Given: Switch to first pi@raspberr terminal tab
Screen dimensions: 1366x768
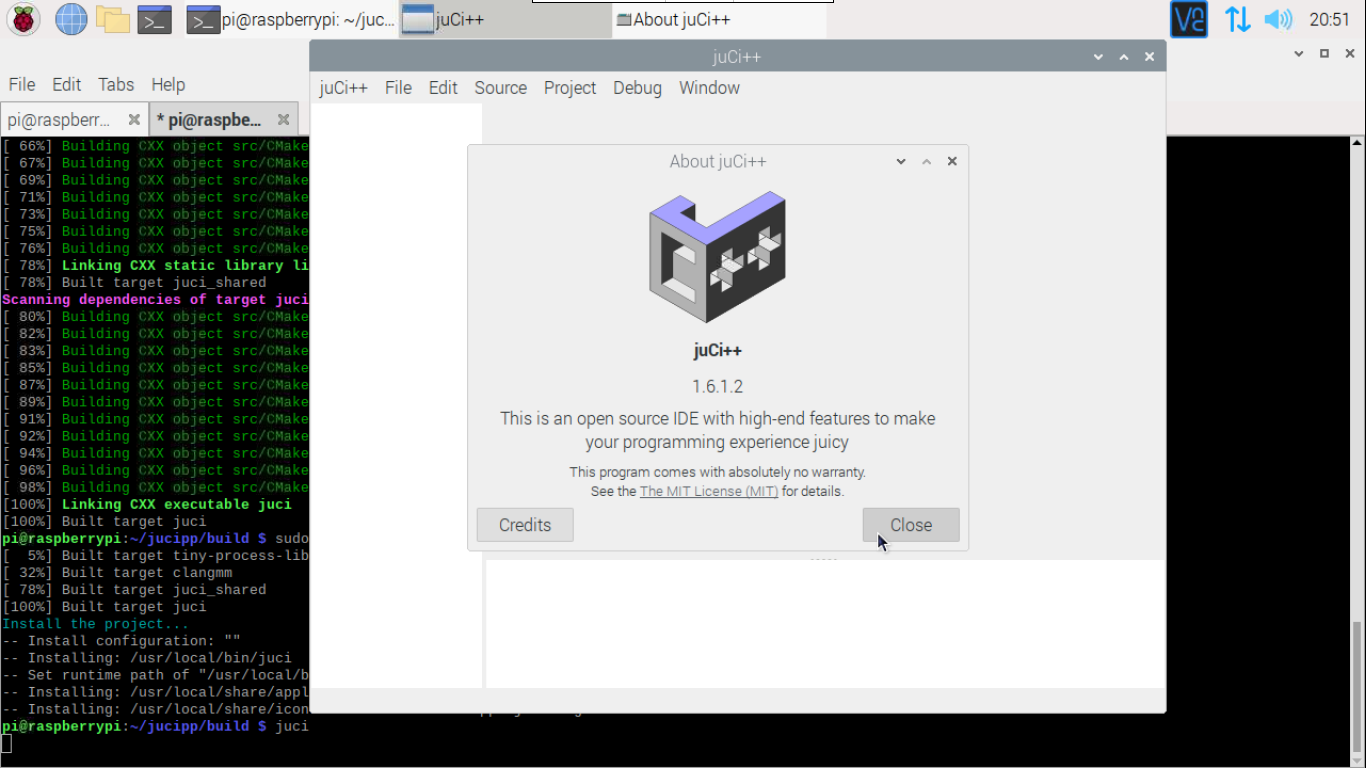Looking at the screenshot, I should pos(59,120).
